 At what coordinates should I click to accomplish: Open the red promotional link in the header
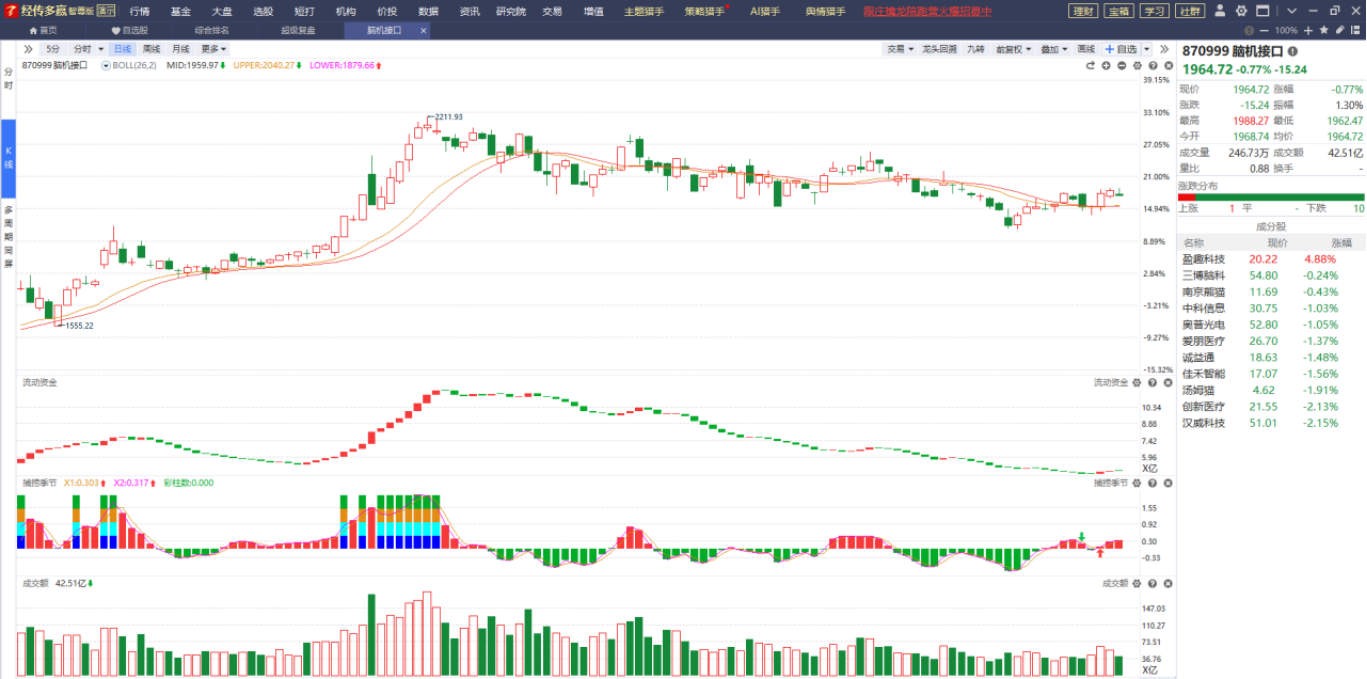tap(927, 11)
